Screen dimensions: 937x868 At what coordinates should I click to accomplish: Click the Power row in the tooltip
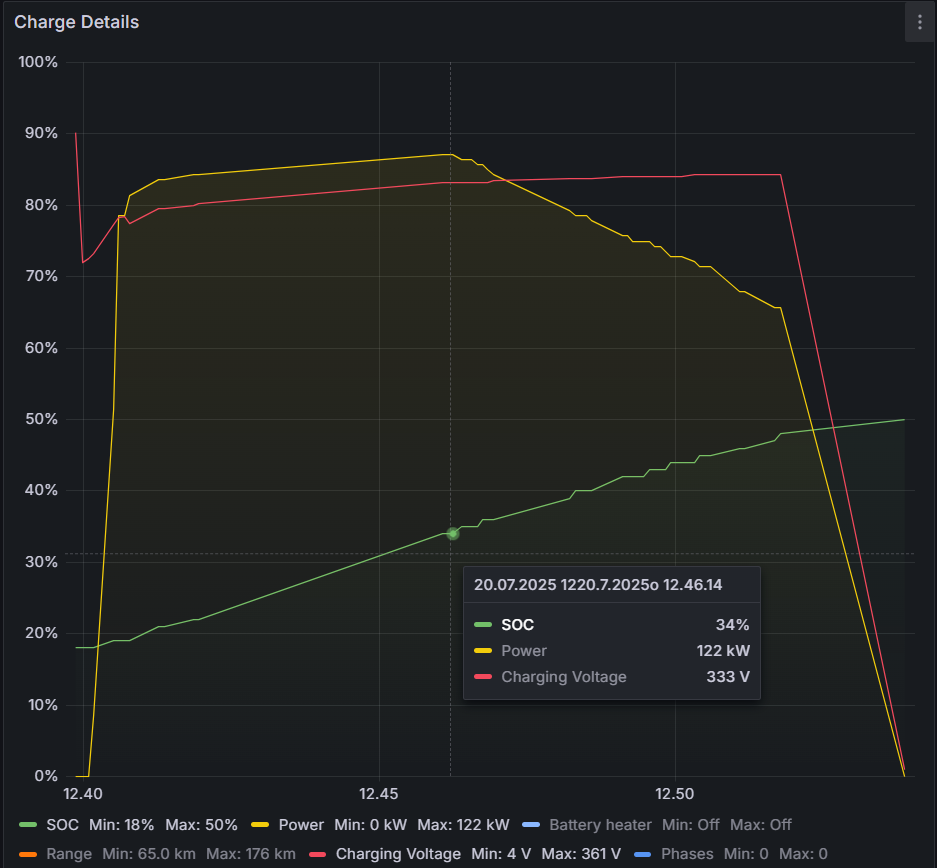(x=611, y=651)
